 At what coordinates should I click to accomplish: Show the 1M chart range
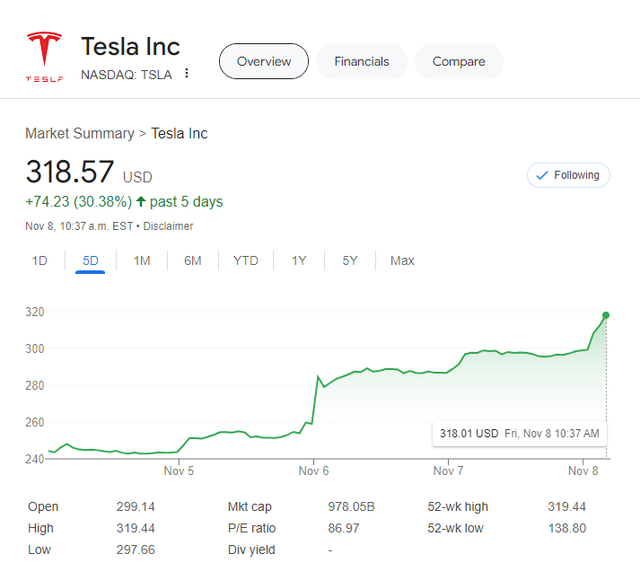point(142,261)
